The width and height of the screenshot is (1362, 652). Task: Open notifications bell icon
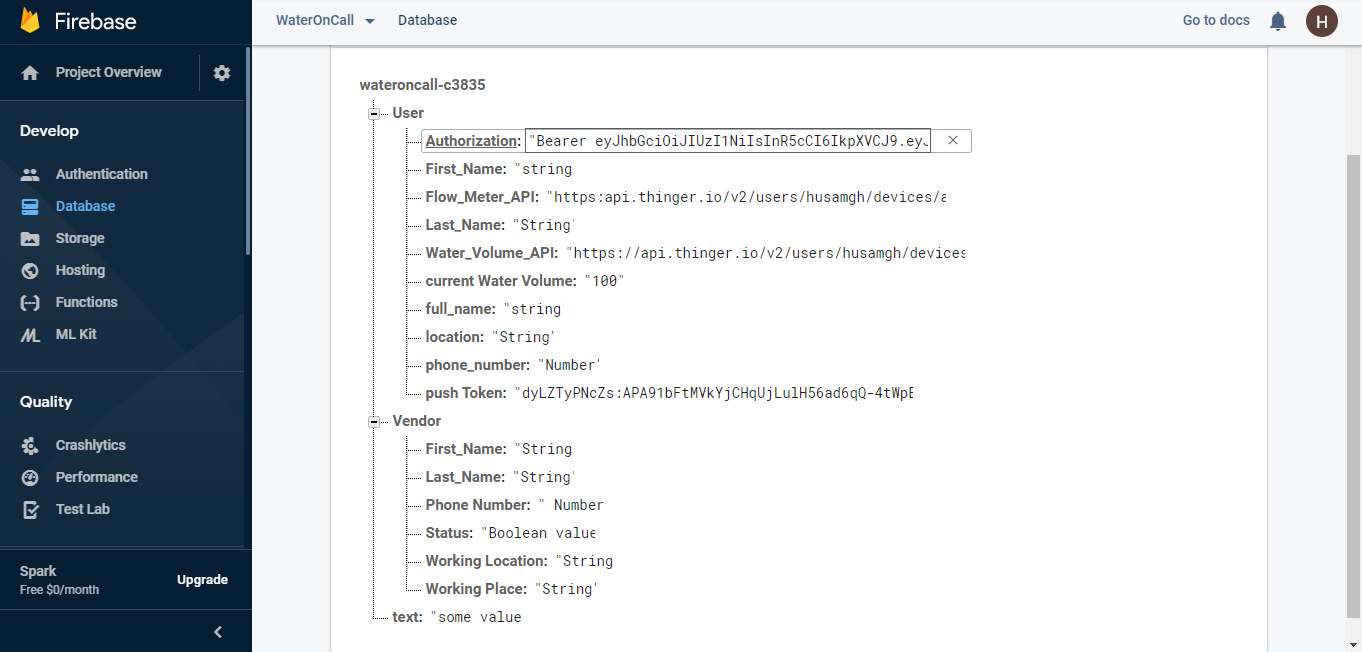[x=1278, y=21]
